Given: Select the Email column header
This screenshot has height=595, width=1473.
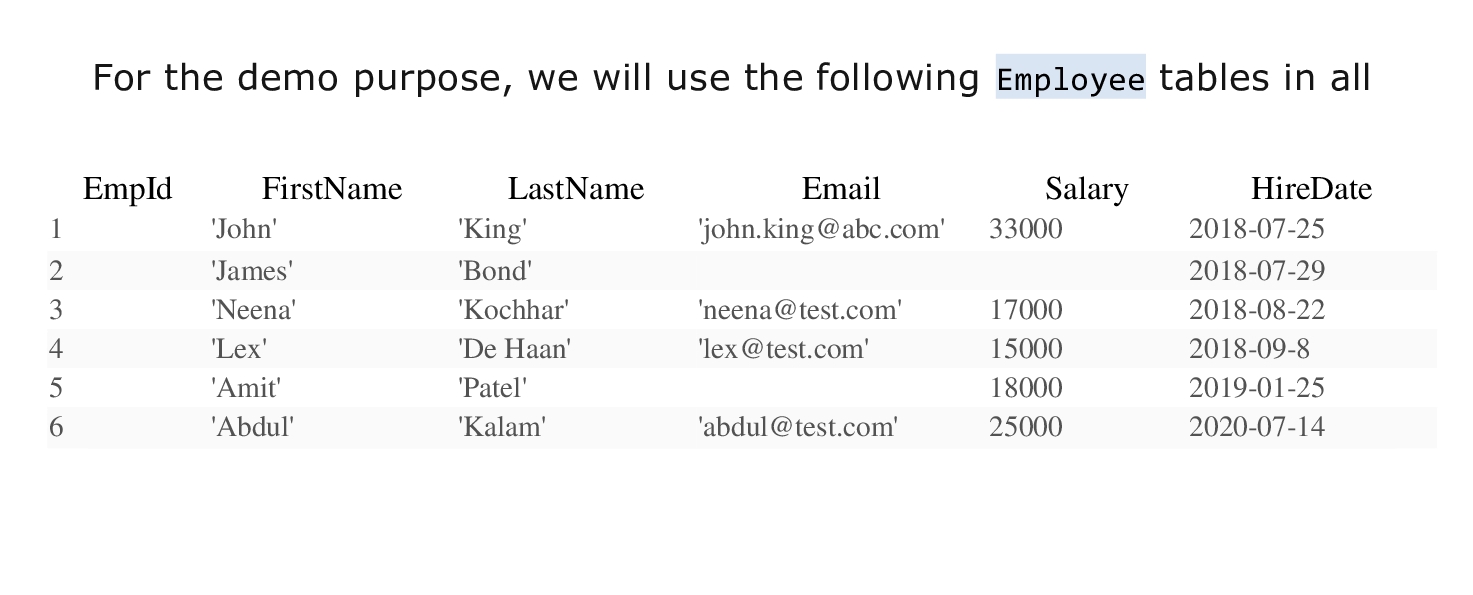Looking at the screenshot, I should 841,188.
